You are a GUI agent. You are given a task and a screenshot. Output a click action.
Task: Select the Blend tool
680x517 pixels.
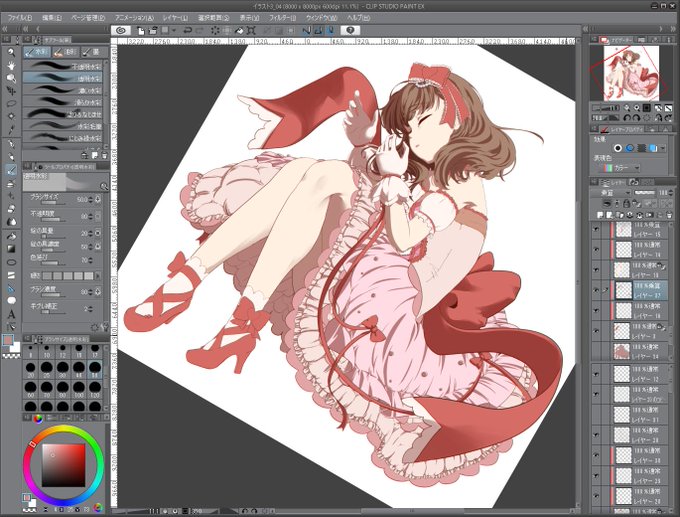click(11, 222)
